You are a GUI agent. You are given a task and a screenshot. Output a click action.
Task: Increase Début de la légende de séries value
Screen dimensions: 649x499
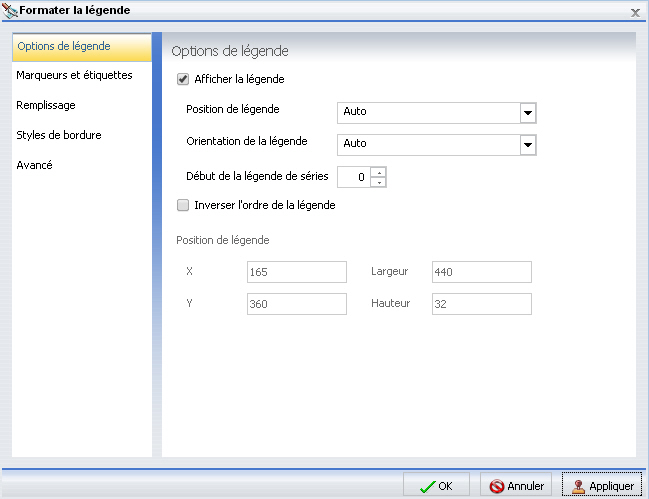[x=379, y=172]
